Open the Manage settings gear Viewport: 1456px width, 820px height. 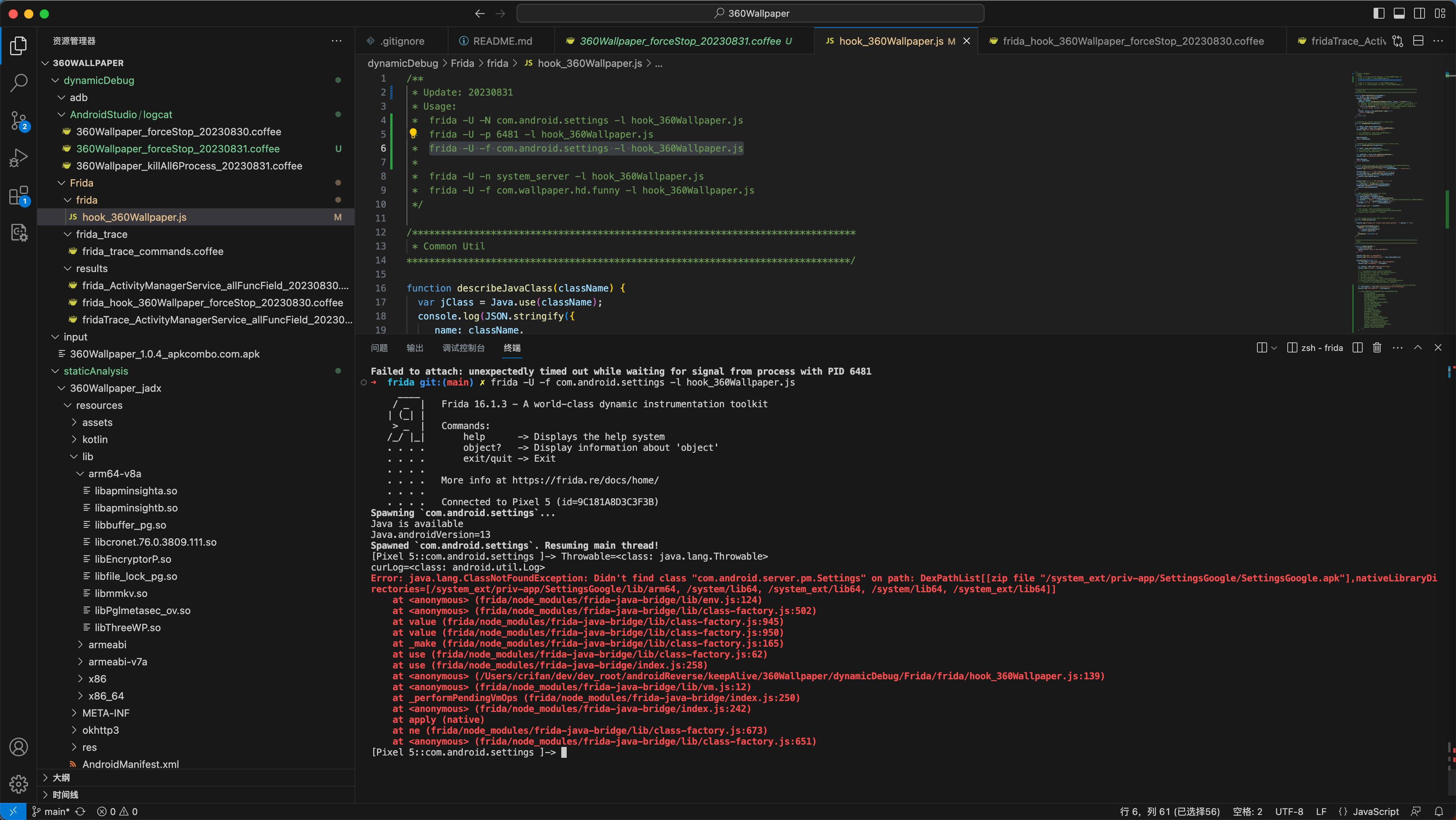tap(19, 783)
